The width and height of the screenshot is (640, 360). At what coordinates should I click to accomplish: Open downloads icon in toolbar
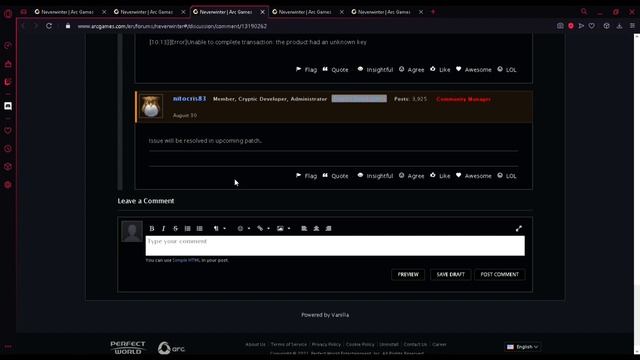click(x=619, y=26)
